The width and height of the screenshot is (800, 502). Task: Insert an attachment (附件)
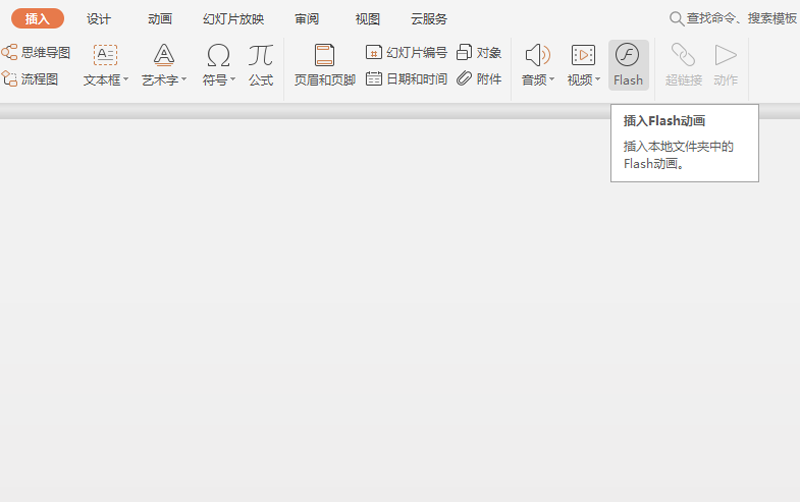[479, 79]
